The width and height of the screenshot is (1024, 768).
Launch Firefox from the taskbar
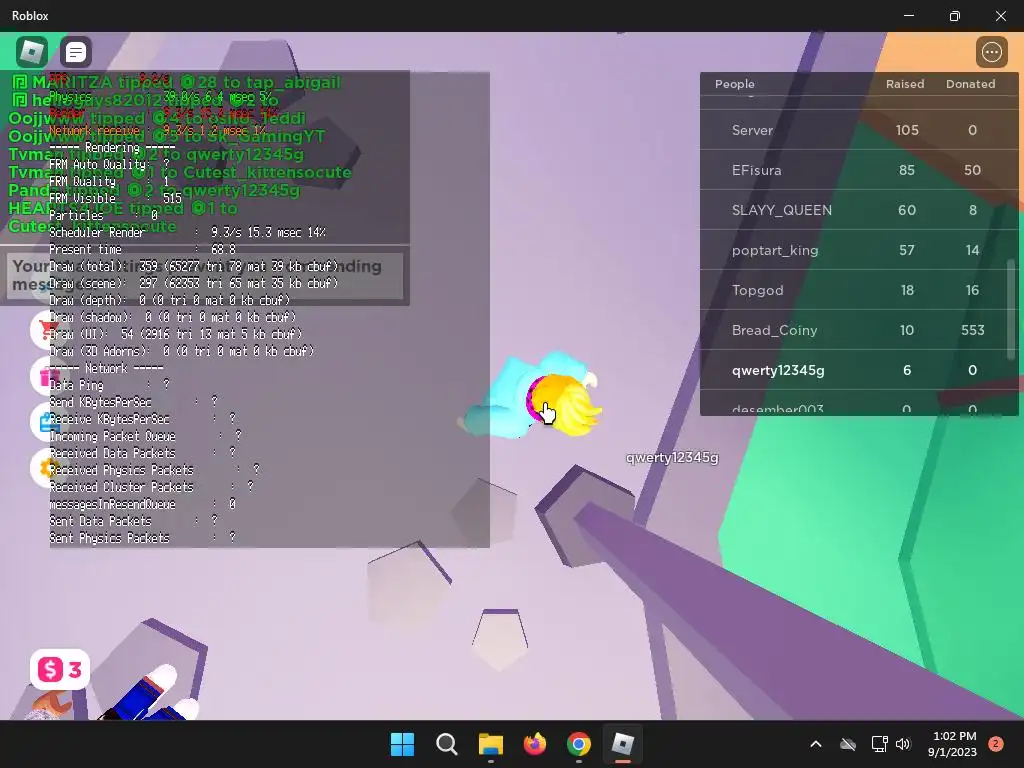coord(535,744)
